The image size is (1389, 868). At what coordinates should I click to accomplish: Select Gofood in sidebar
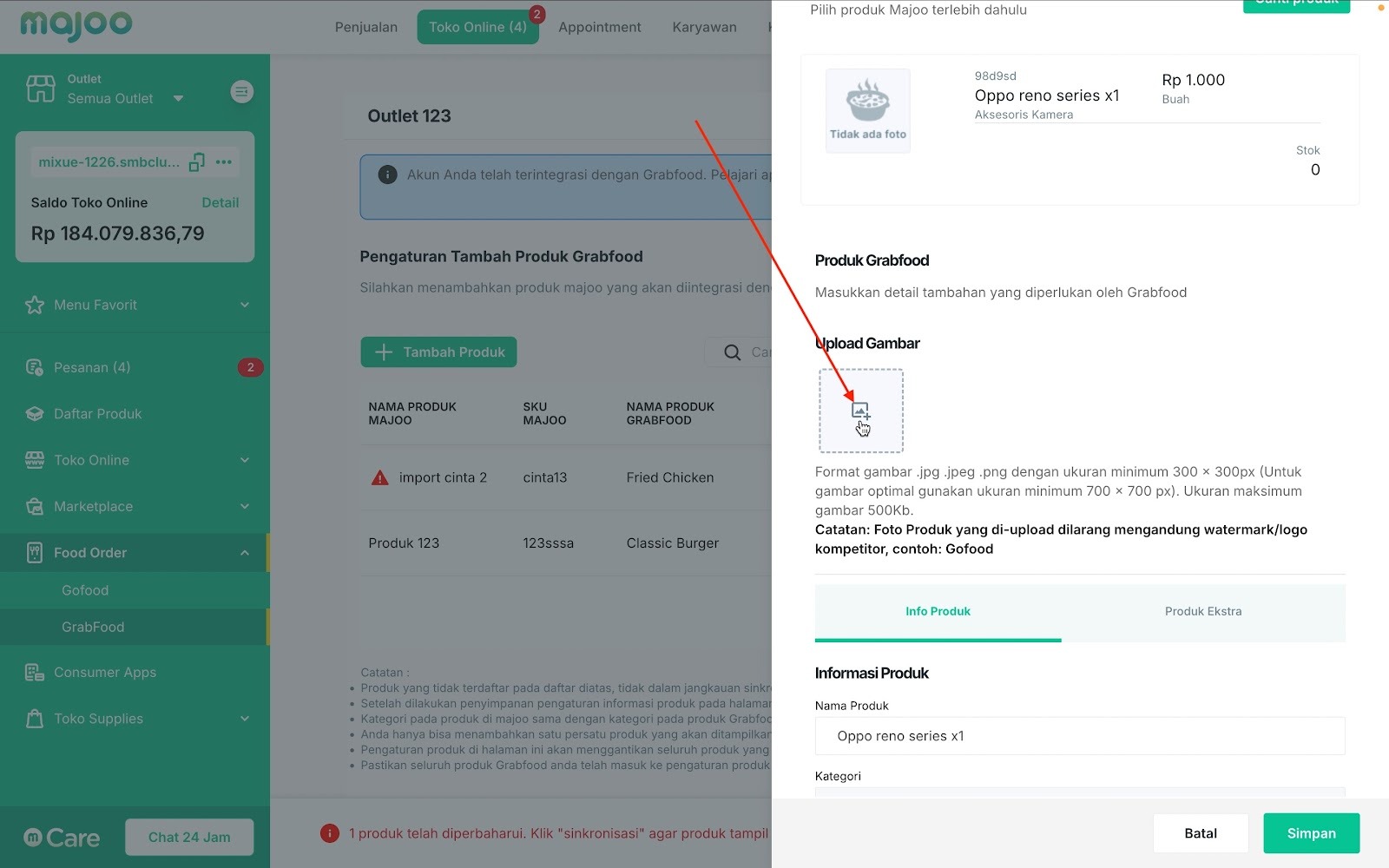pos(85,590)
